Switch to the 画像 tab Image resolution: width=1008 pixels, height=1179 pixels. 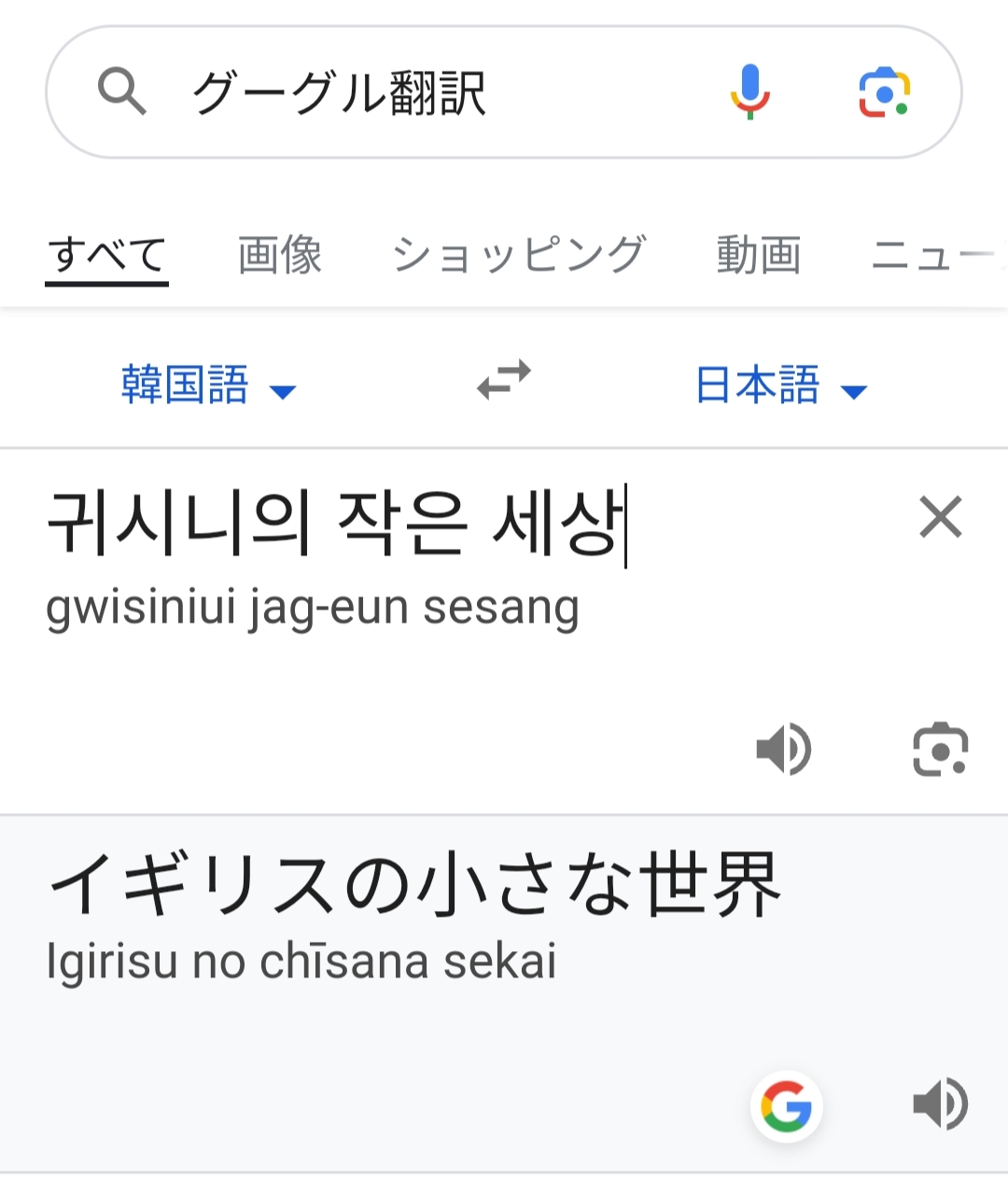pos(280,255)
